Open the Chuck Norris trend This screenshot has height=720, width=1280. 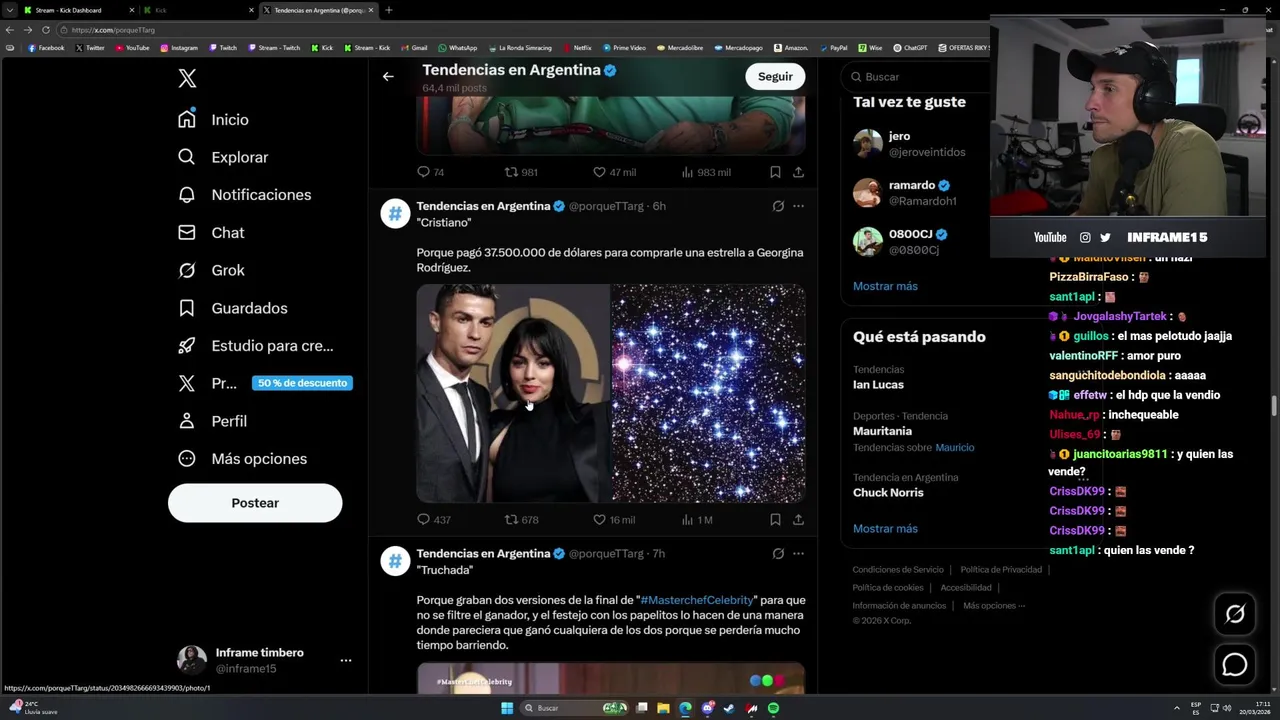888,492
